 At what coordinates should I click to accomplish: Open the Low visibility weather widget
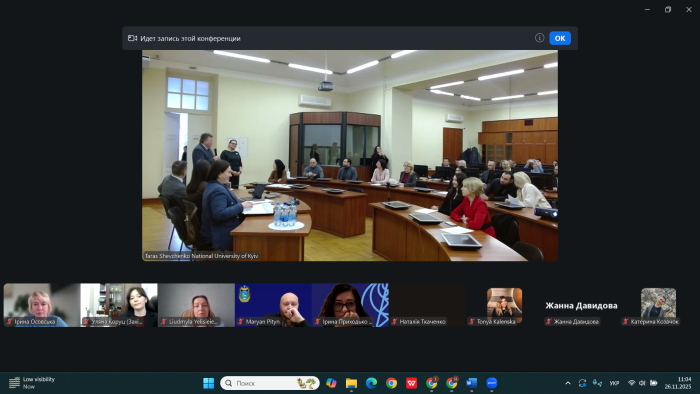pyautogui.click(x=32, y=383)
